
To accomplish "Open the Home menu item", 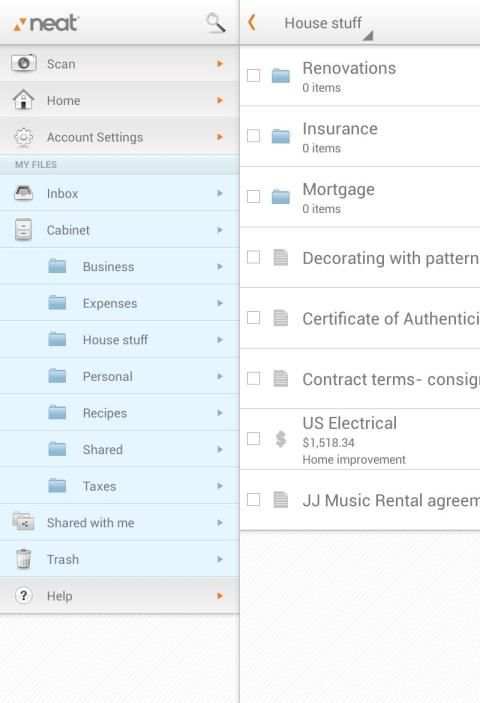I will click(x=119, y=100).
